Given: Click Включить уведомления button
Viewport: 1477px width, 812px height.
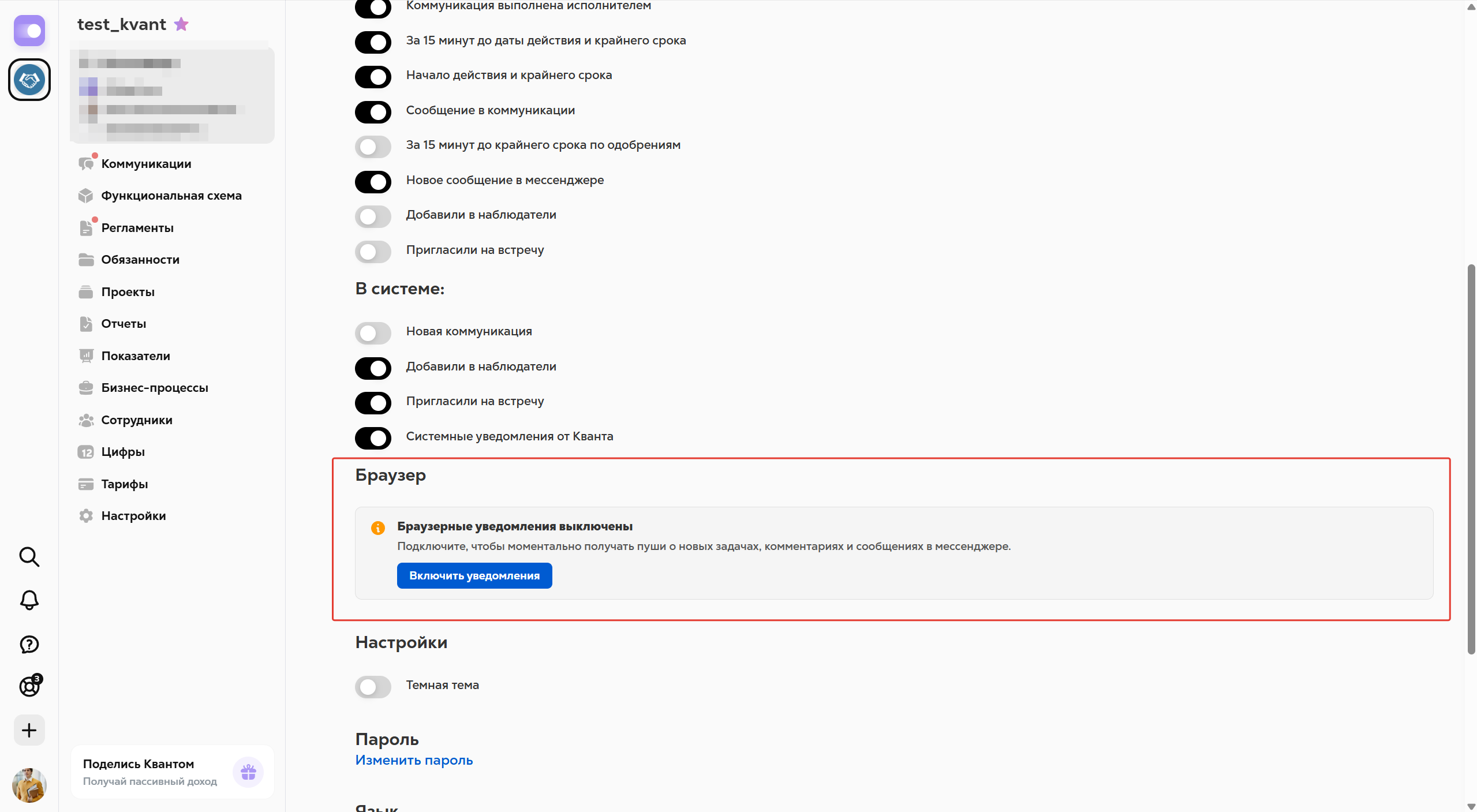Looking at the screenshot, I should click(x=474, y=575).
